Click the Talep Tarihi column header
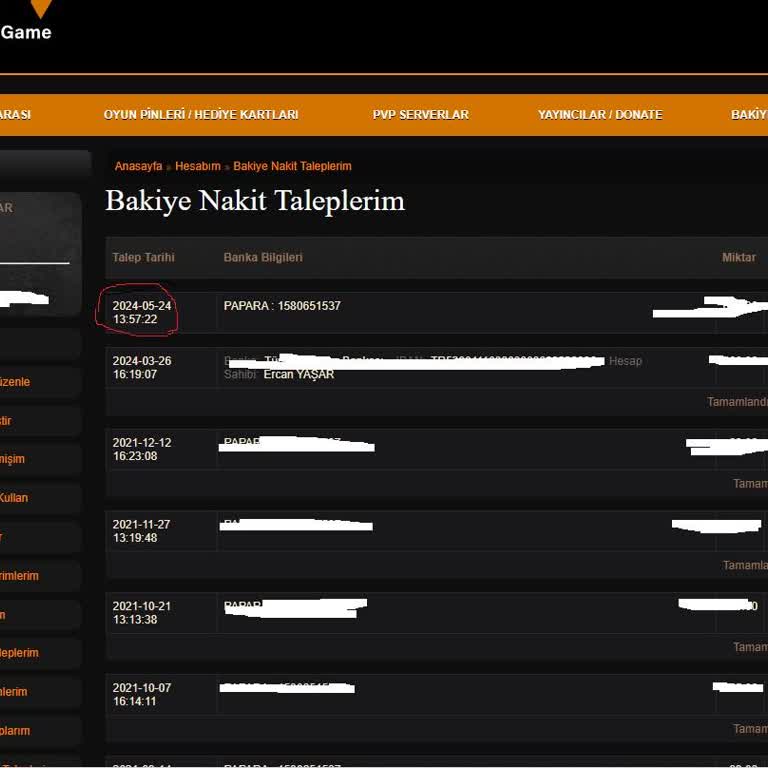The width and height of the screenshot is (768, 768). click(144, 257)
